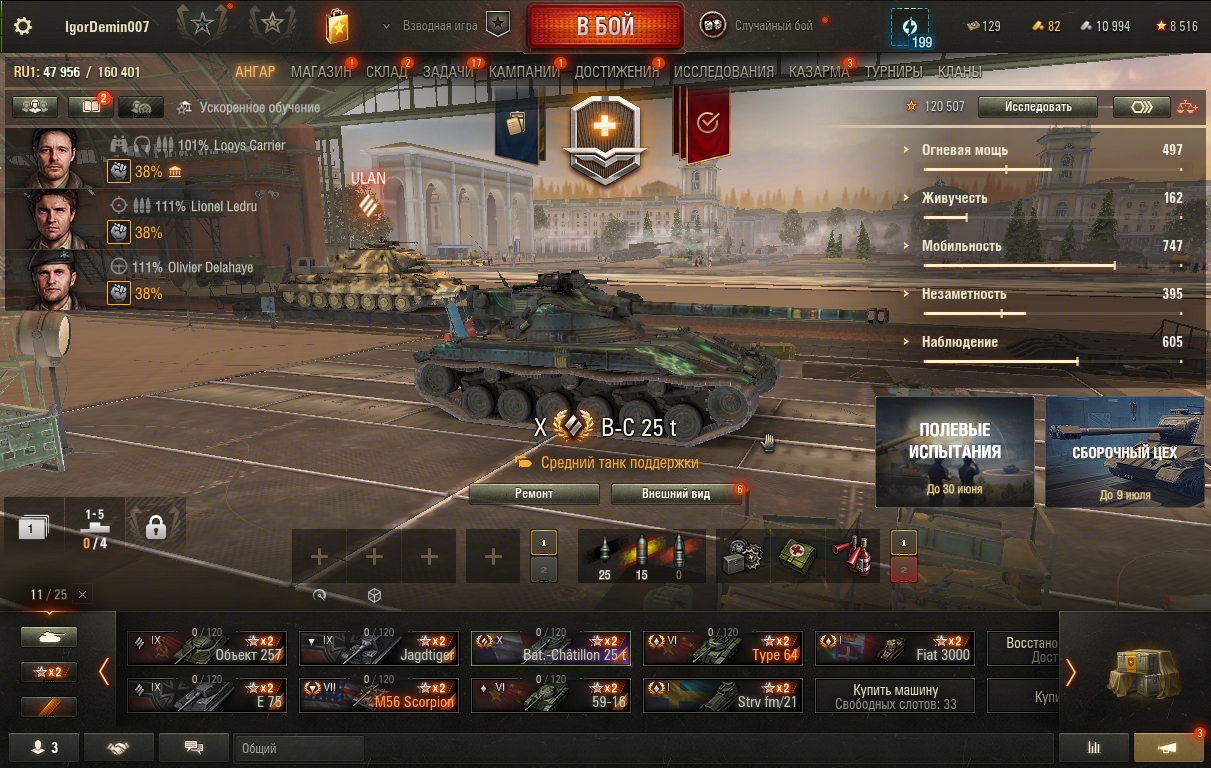Click the Ремонт button
The height and width of the screenshot is (768, 1211).
click(534, 493)
